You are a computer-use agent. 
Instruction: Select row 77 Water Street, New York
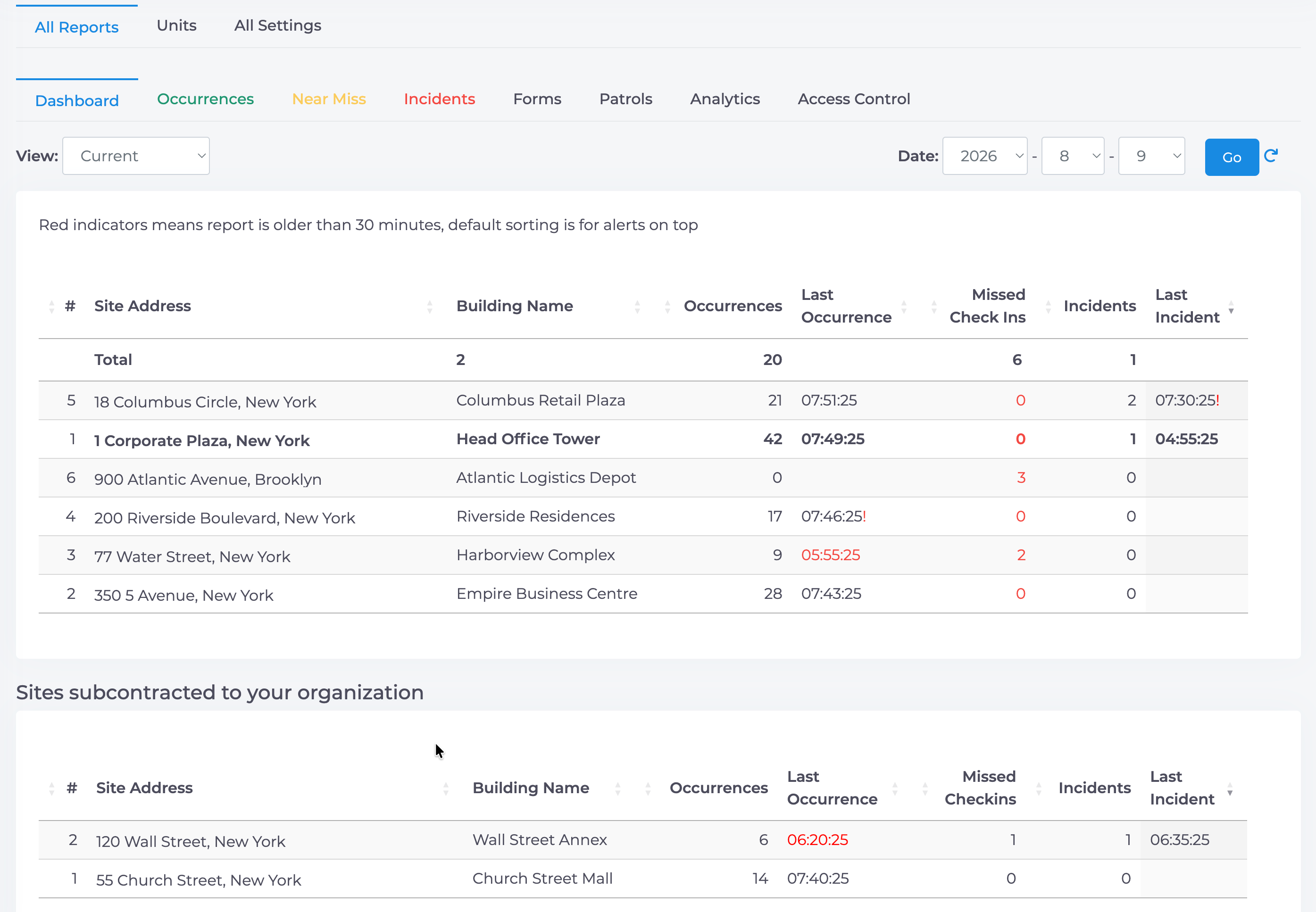[x=643, y=555]
